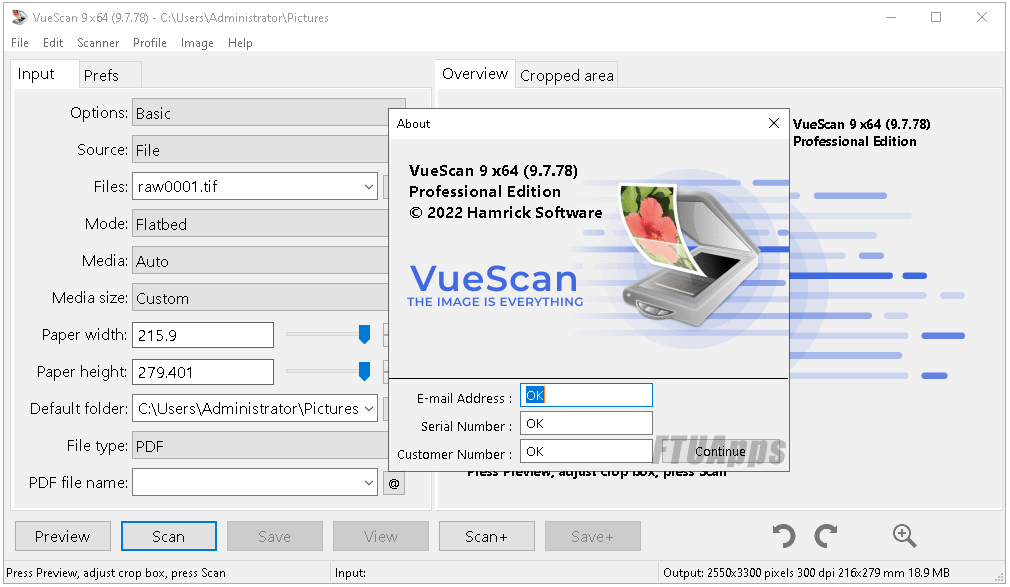Viewport: 1010px width, 587px height.
Task: Minimize the VueScan window
Action: pos(891,17)
